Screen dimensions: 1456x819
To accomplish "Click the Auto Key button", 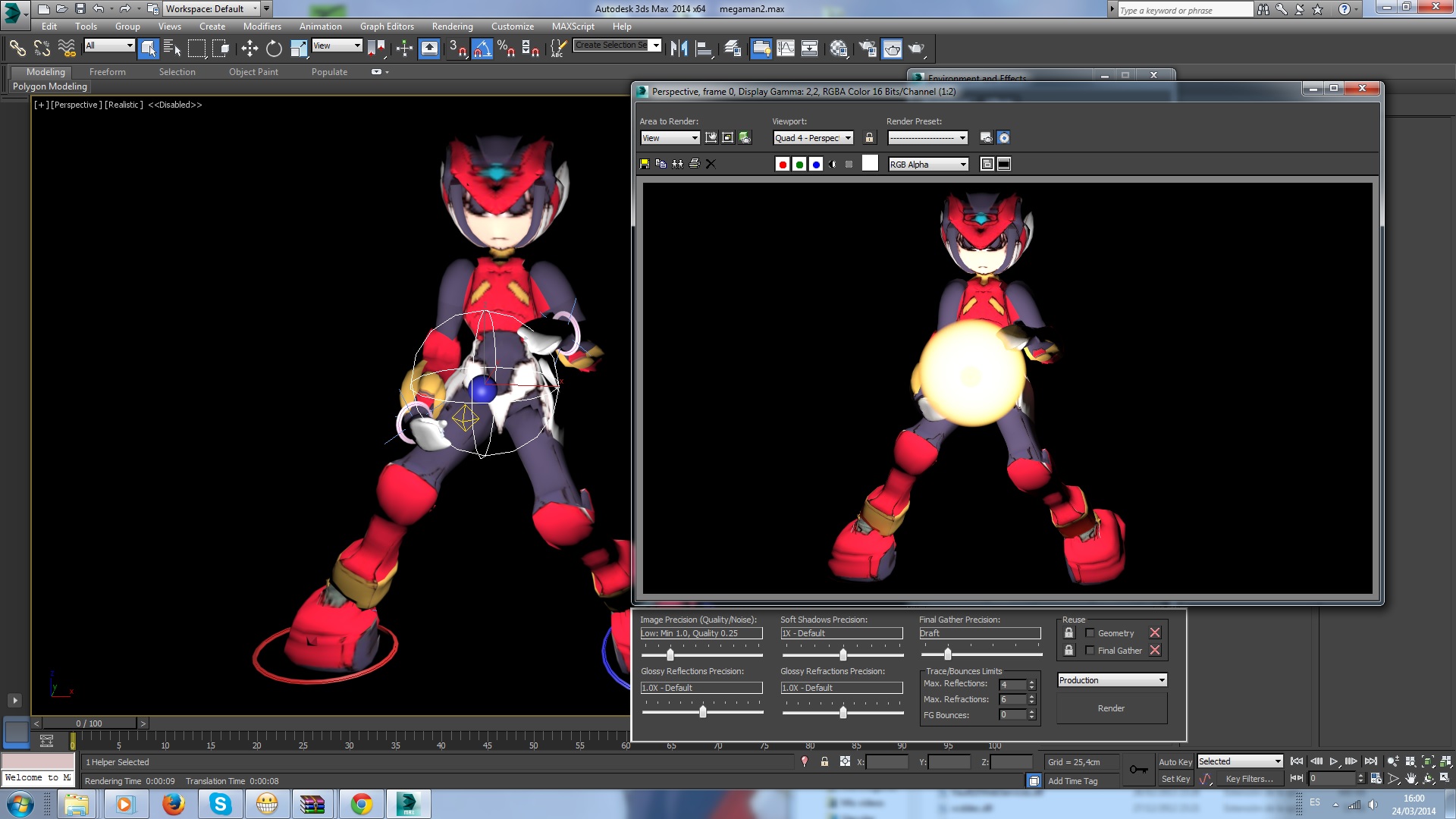I will point(1175,761).
